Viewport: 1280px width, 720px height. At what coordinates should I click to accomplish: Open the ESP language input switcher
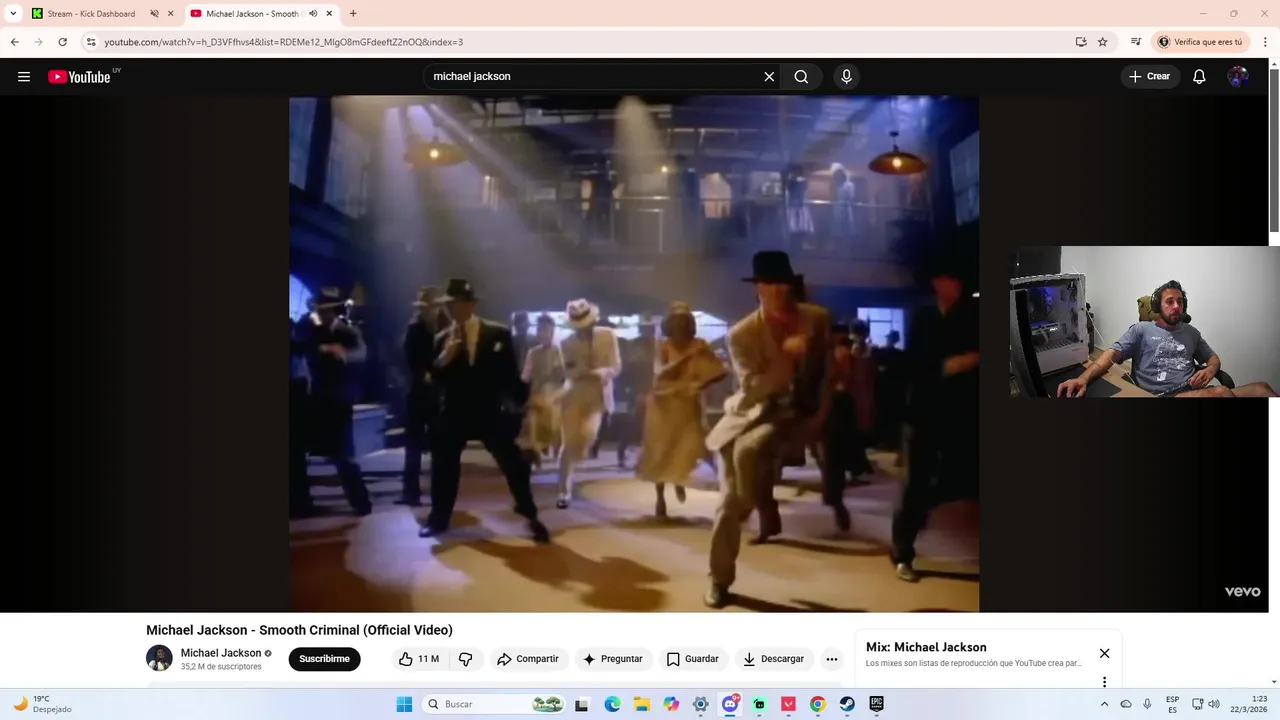[1172, 704]
